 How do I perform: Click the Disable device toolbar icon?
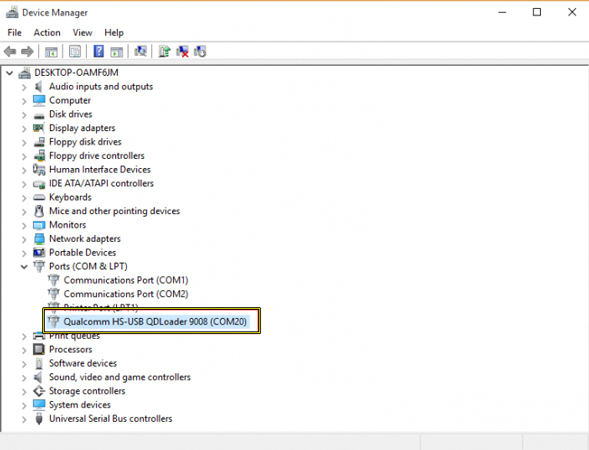pyautogui.click(x=200, y=51)
